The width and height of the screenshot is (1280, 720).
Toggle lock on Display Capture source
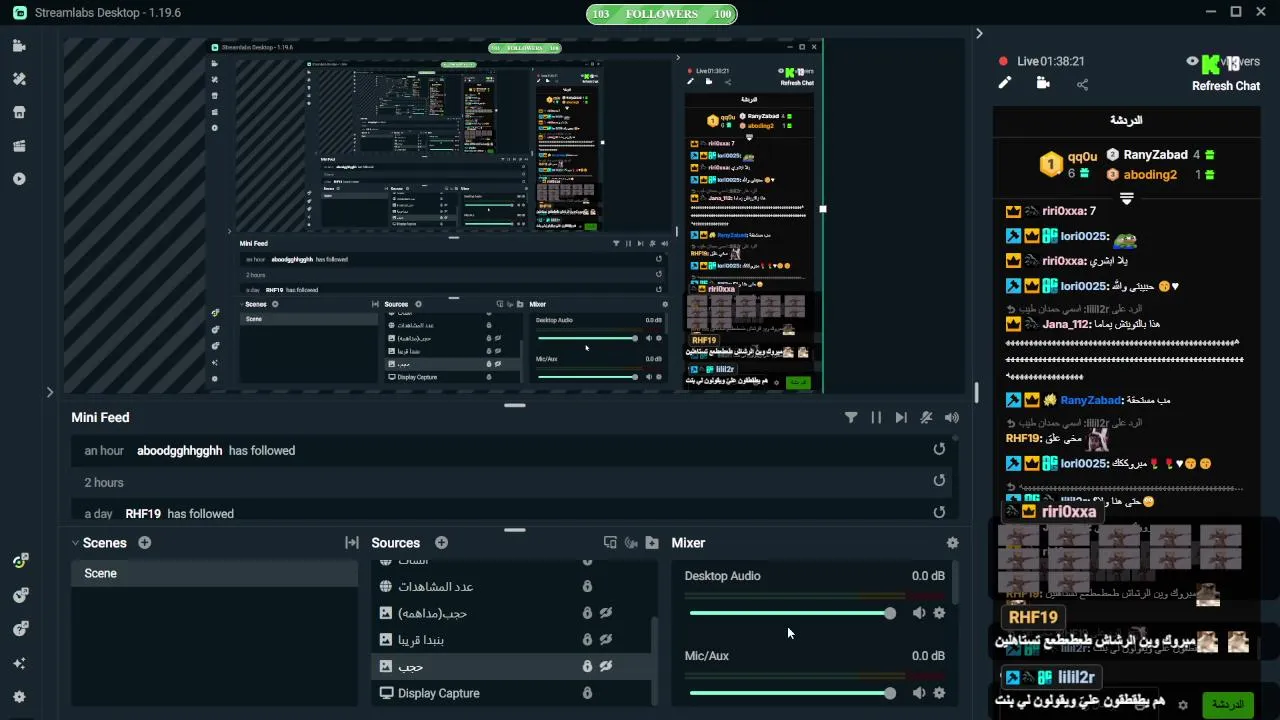click(x=588, y=693)
